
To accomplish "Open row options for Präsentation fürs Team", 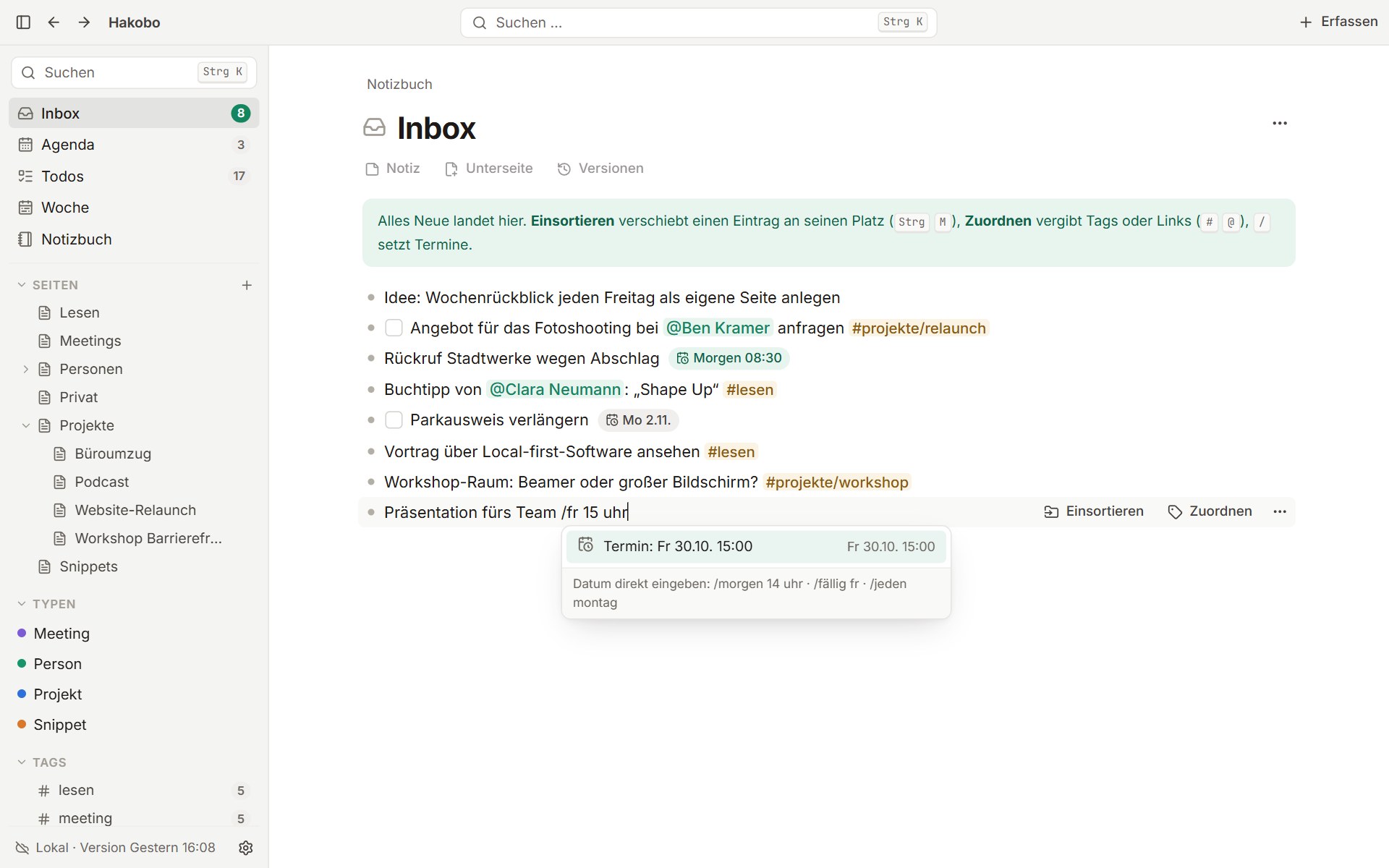I will pos(1280,511).
